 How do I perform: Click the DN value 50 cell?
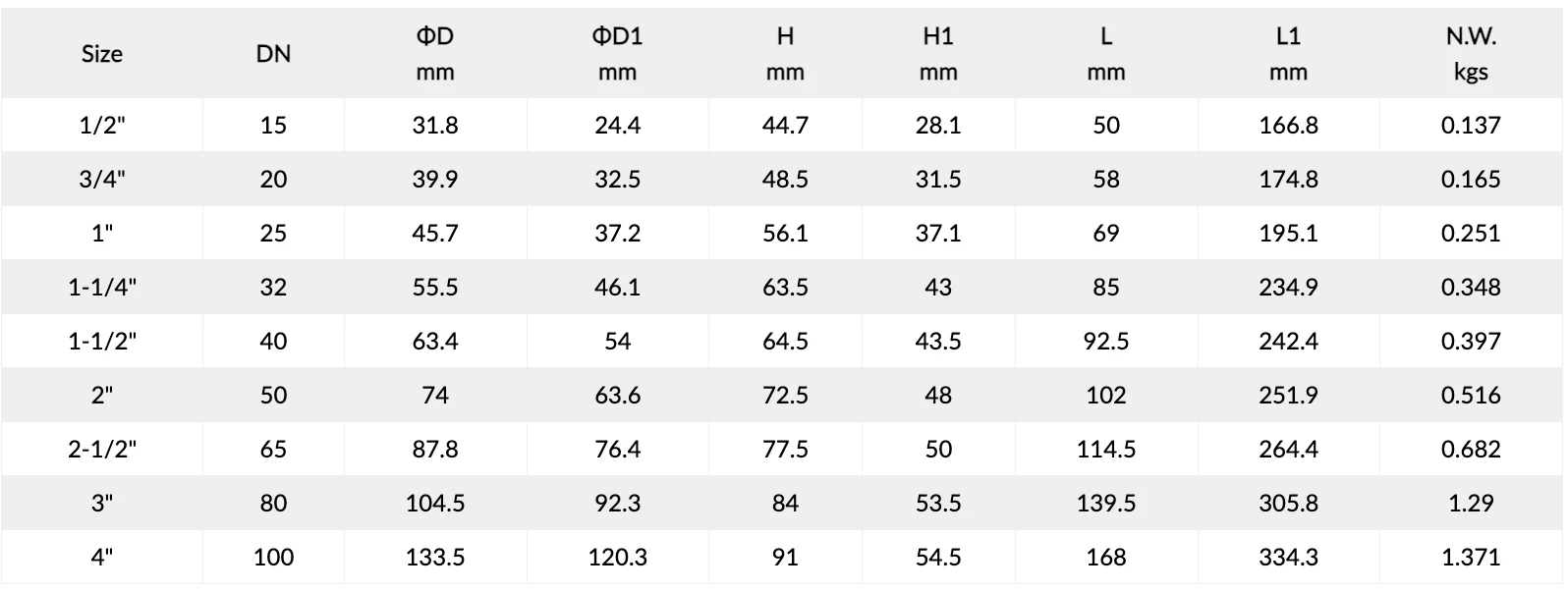click(273, 396)
